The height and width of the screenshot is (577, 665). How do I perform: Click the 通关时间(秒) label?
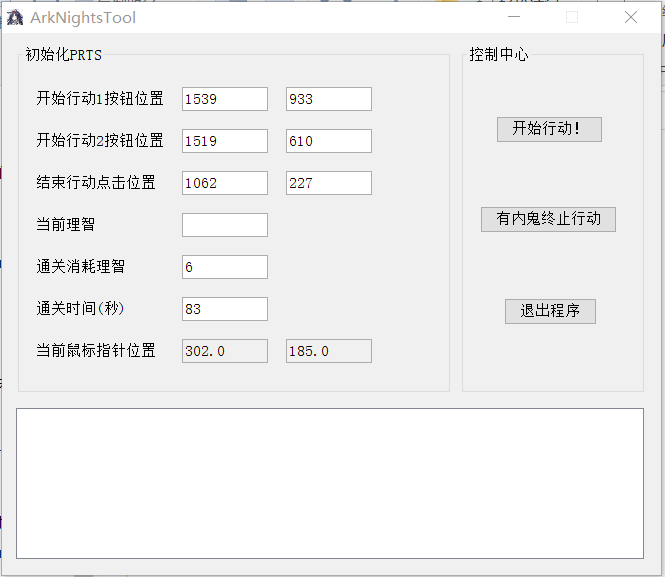tap(80, 308)
